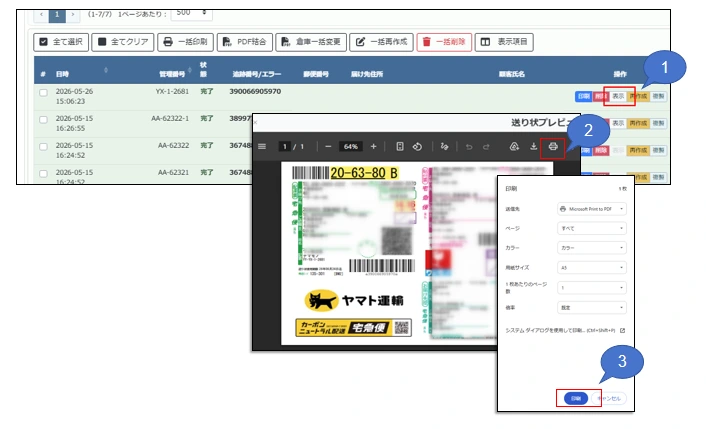Click the save-to-Drive icon in the PDF toolbar
Image resolution: width=706 pixels, height=429 pixels.
tap(514, 146)
